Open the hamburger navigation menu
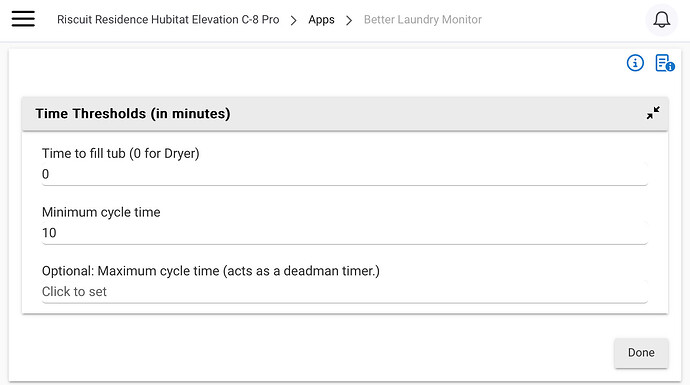This screenshot has height=385, width=690. 23,19
